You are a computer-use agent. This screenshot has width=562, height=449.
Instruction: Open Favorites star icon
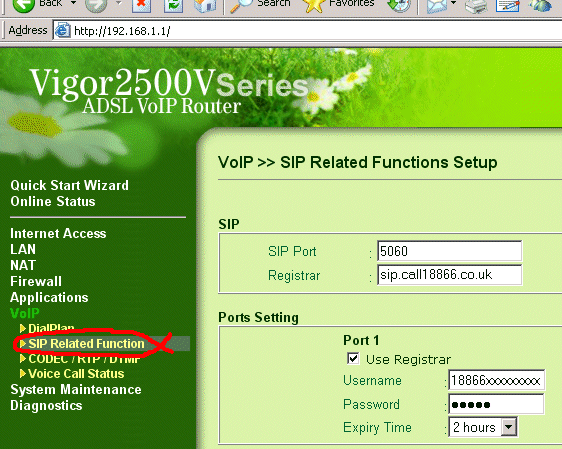pyautogui.click(x=314, y=5)
